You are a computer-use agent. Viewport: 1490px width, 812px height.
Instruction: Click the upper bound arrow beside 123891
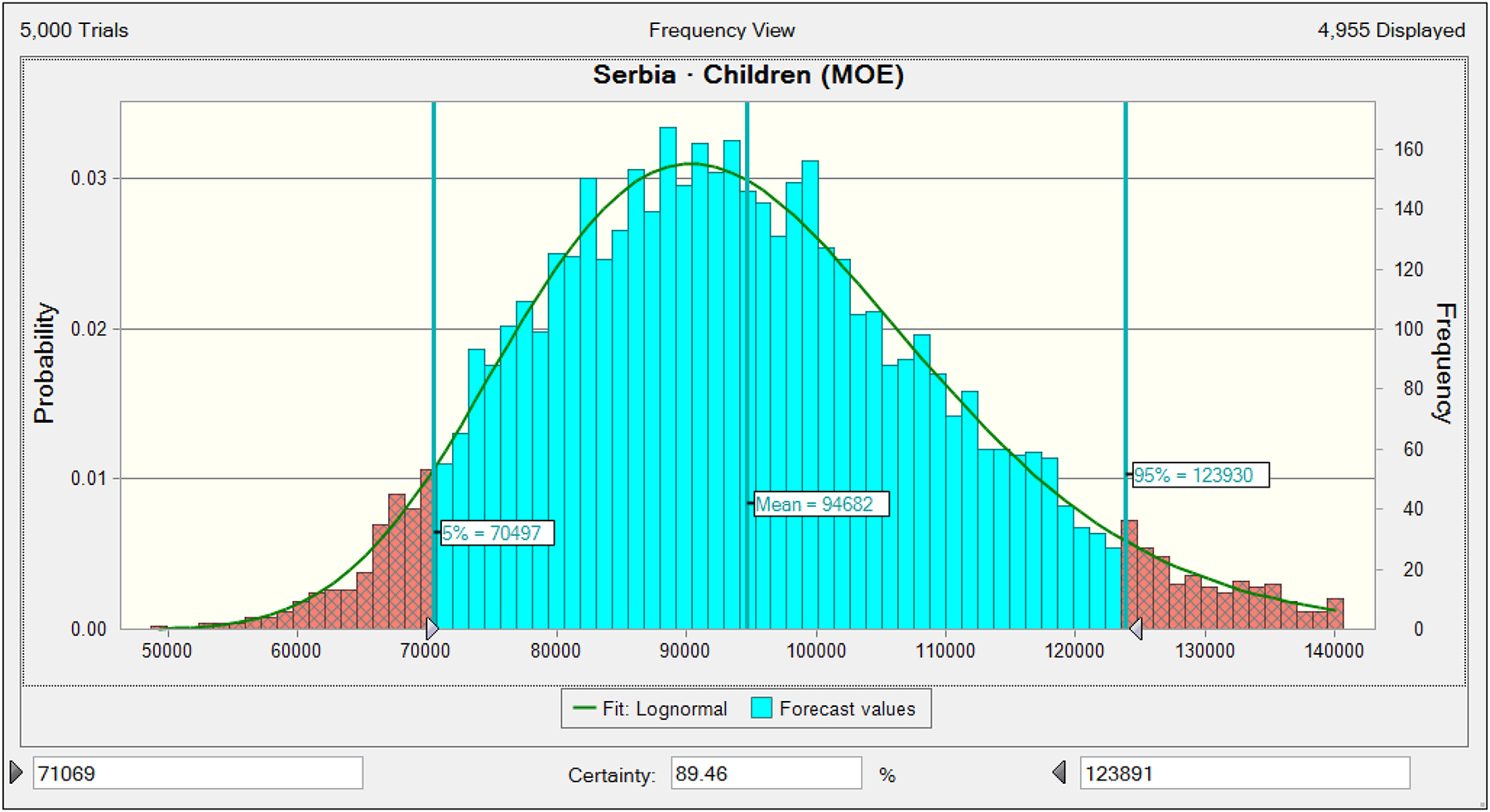tap(1060, 772)
